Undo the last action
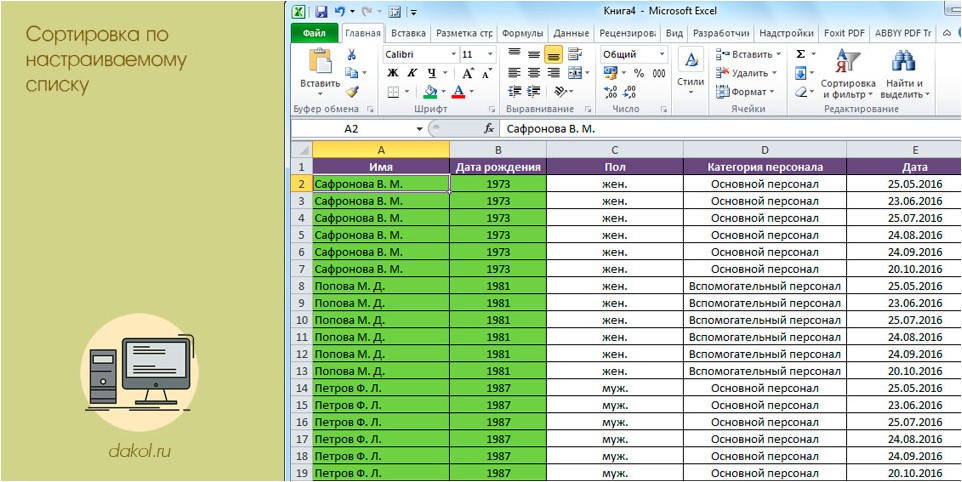Viewport: 962px width, 482px height. pos(340,11)
